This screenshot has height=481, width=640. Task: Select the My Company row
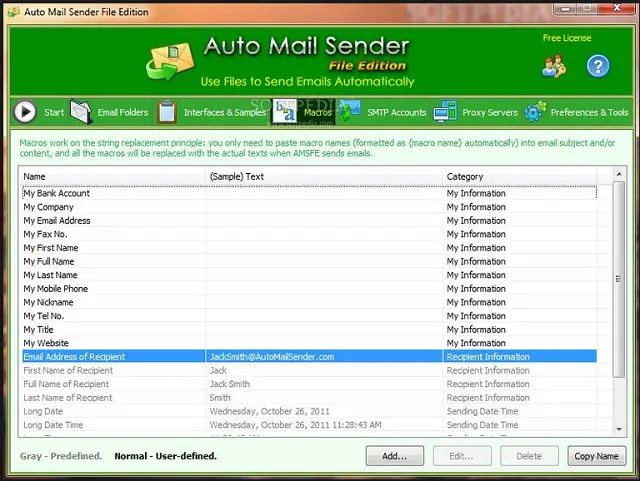[309, 207]
